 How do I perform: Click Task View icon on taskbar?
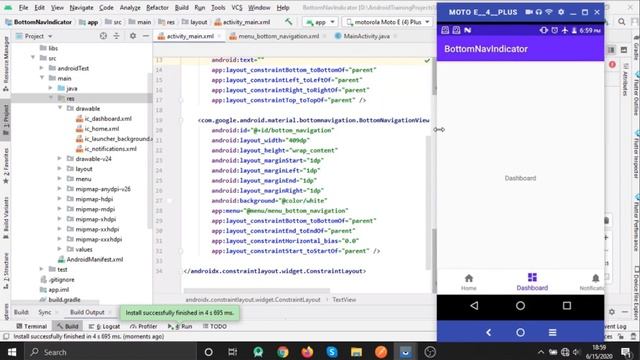tap(233, 352)
